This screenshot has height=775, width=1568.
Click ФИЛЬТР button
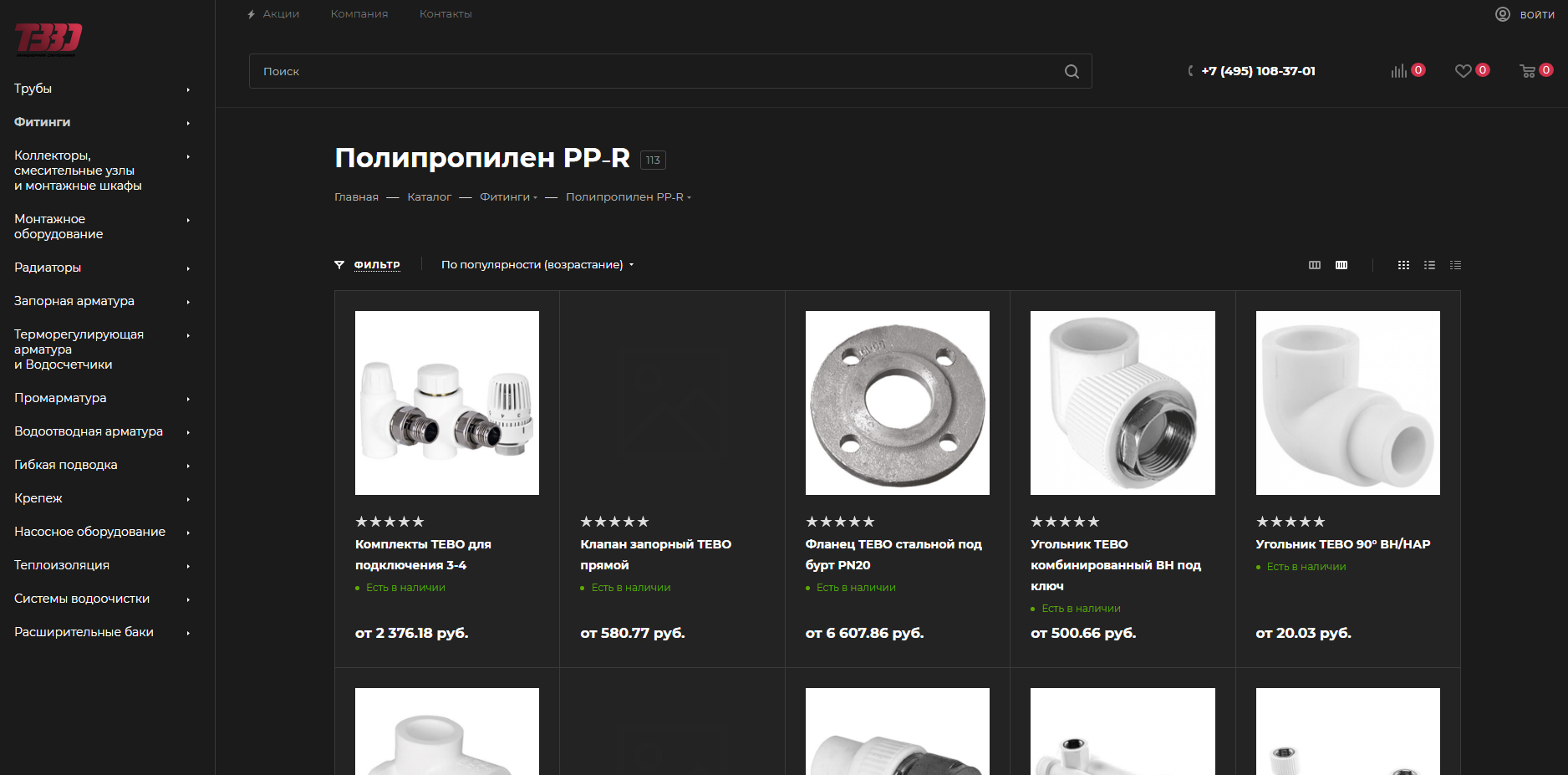[377, 265]
